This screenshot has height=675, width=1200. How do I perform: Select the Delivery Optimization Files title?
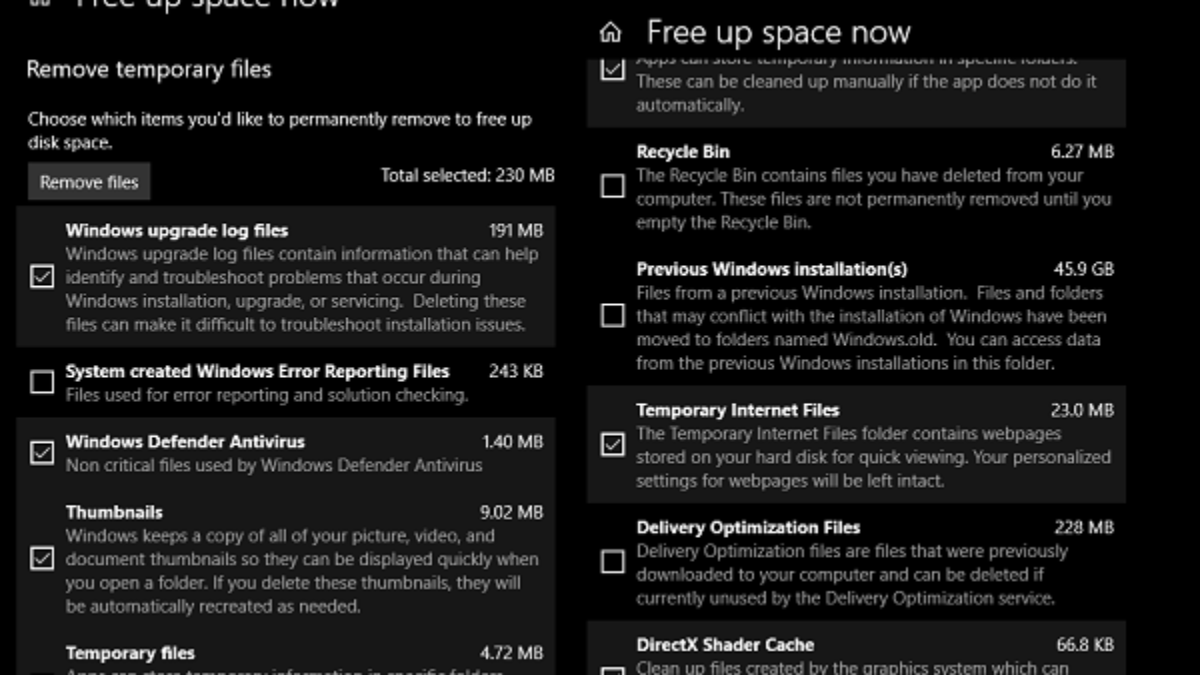click(748, 527)
